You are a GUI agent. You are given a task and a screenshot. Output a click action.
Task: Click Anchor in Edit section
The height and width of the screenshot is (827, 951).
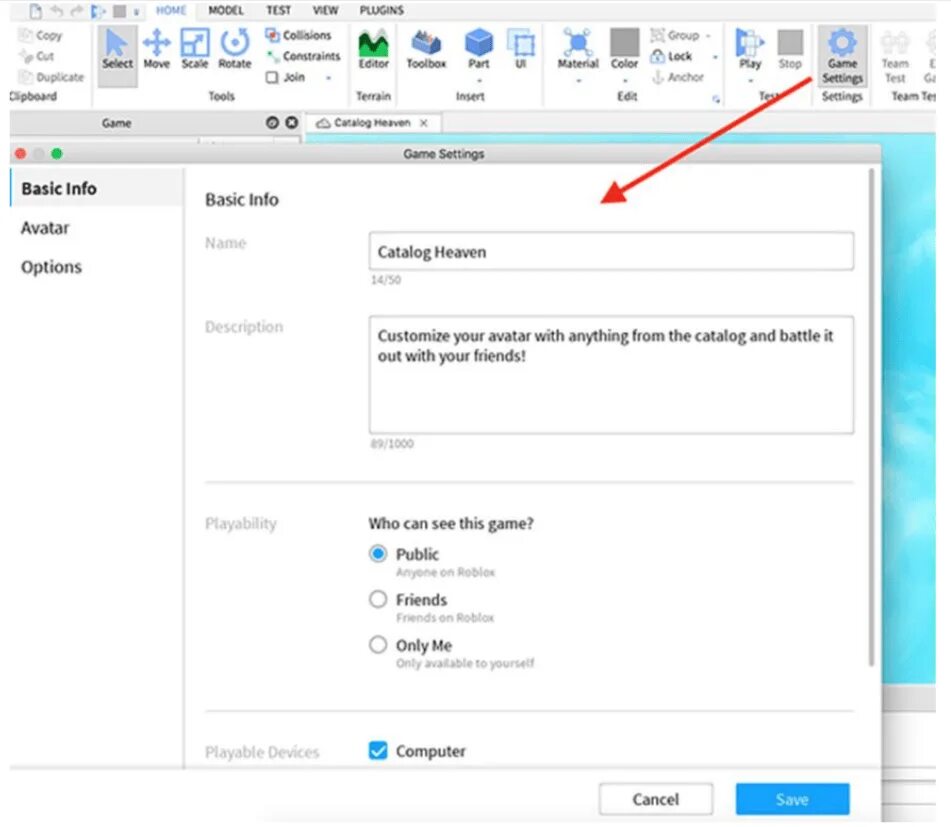(677, 78)
